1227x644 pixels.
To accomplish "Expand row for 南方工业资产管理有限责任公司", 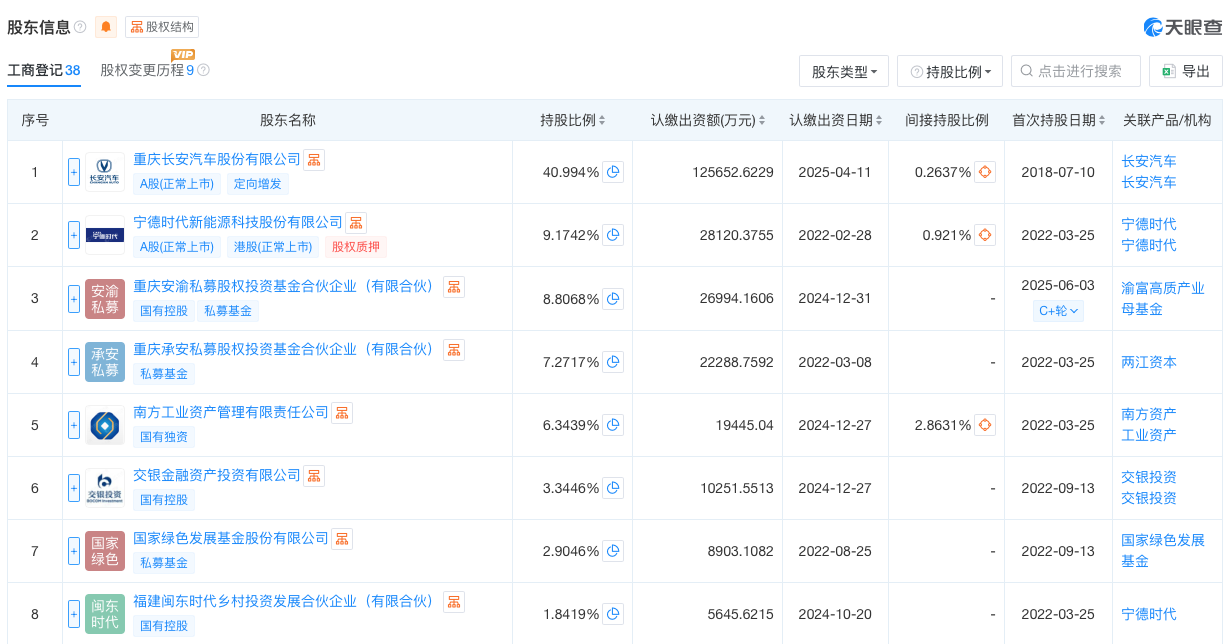I will [74, 425].
